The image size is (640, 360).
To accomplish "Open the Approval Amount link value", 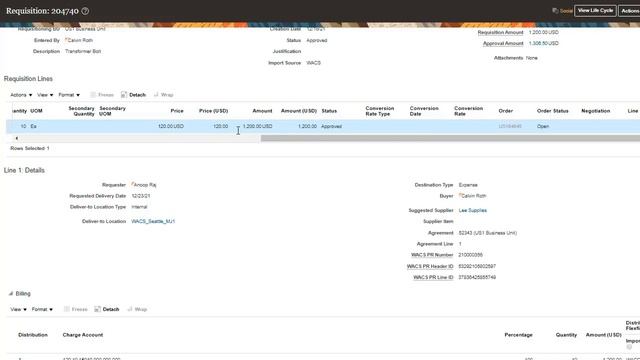I will click(x=543, y=43).
